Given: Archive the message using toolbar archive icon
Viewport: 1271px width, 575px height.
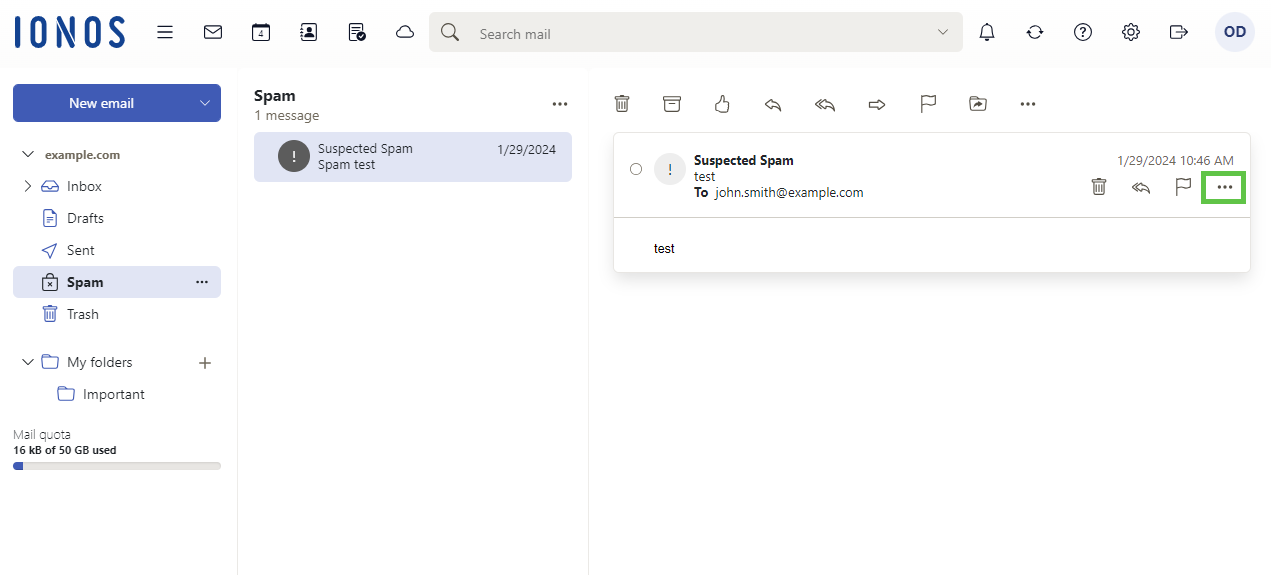Looking at the screenshot, I should pos(672,104).
